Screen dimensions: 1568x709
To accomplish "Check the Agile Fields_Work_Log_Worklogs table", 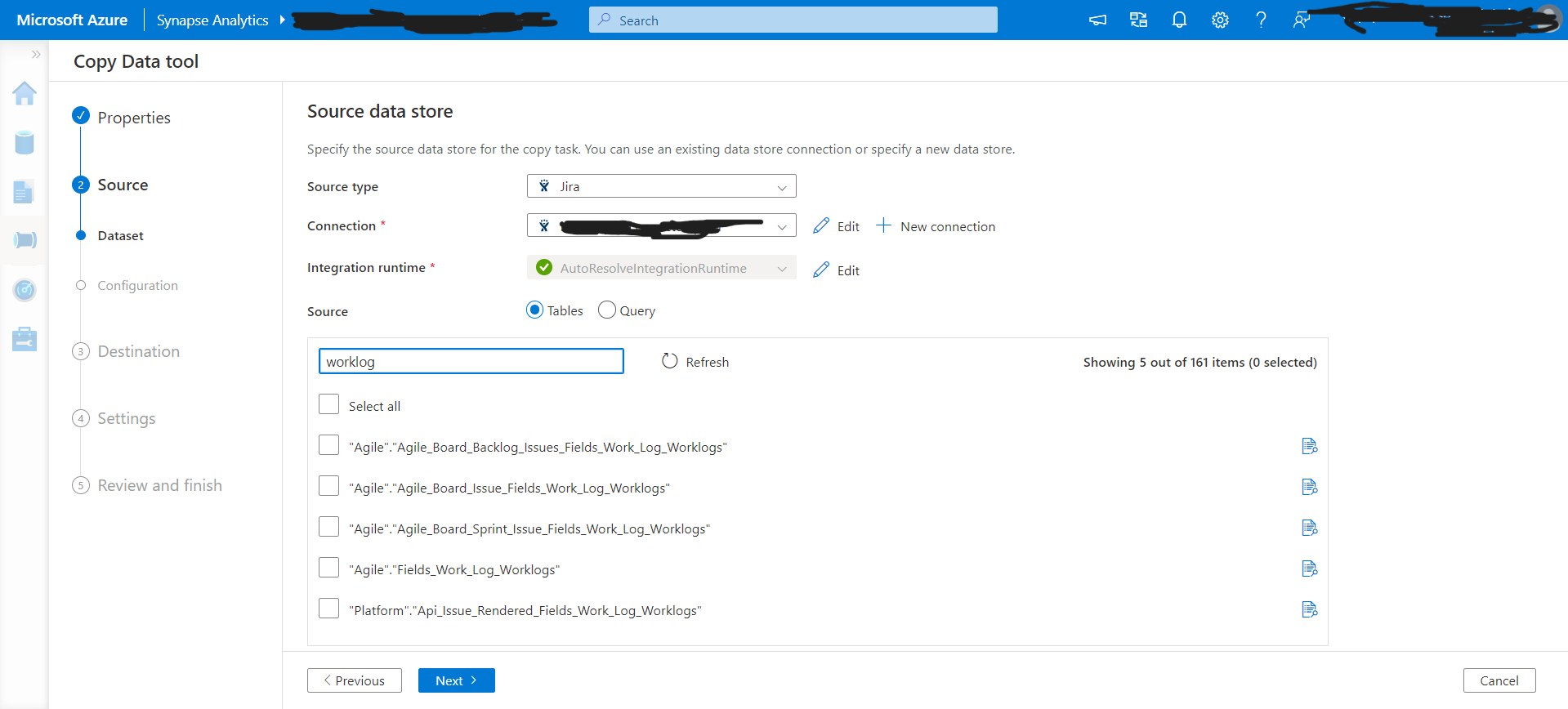I will pyautogui.click(x=329, y=568).
